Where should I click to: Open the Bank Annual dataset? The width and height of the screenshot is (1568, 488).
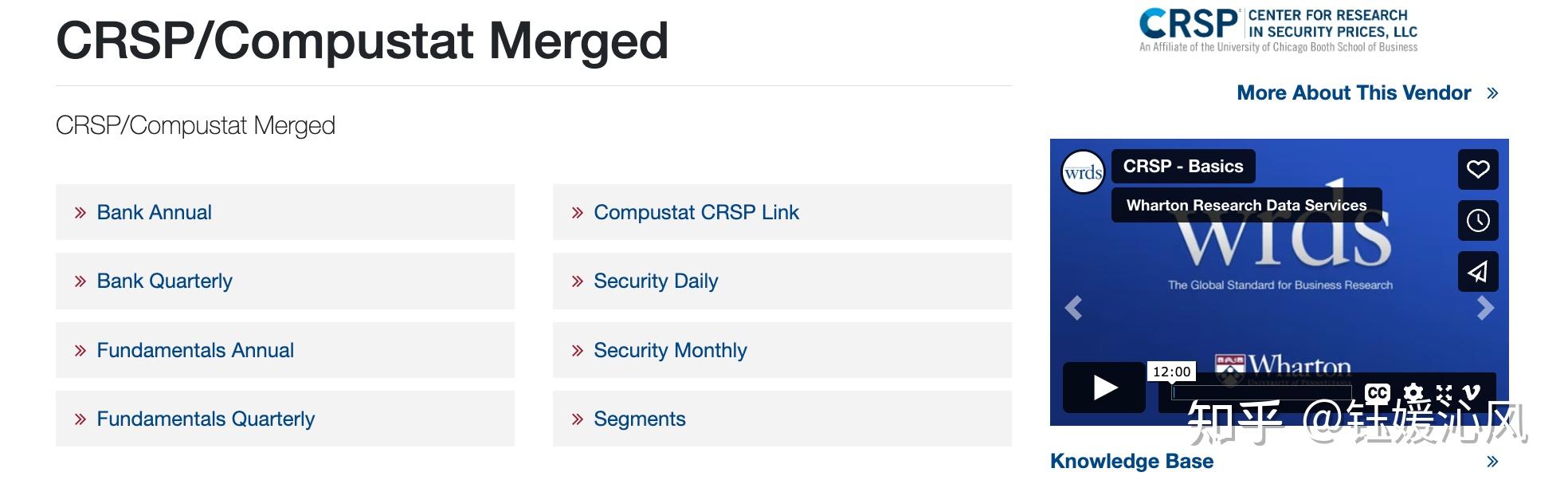[x=154, y=212]
